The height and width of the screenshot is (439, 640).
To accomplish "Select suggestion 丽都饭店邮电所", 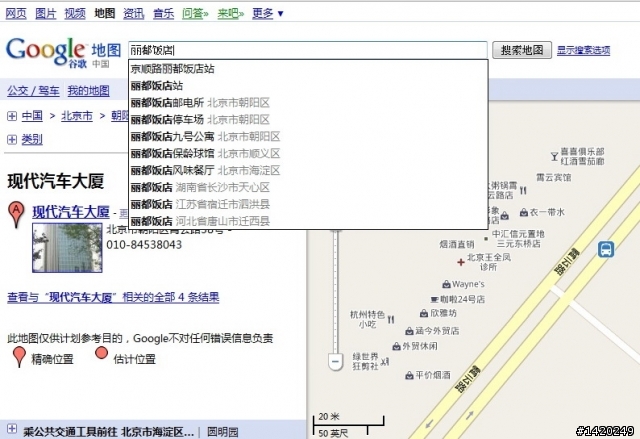I will point(308,103).
